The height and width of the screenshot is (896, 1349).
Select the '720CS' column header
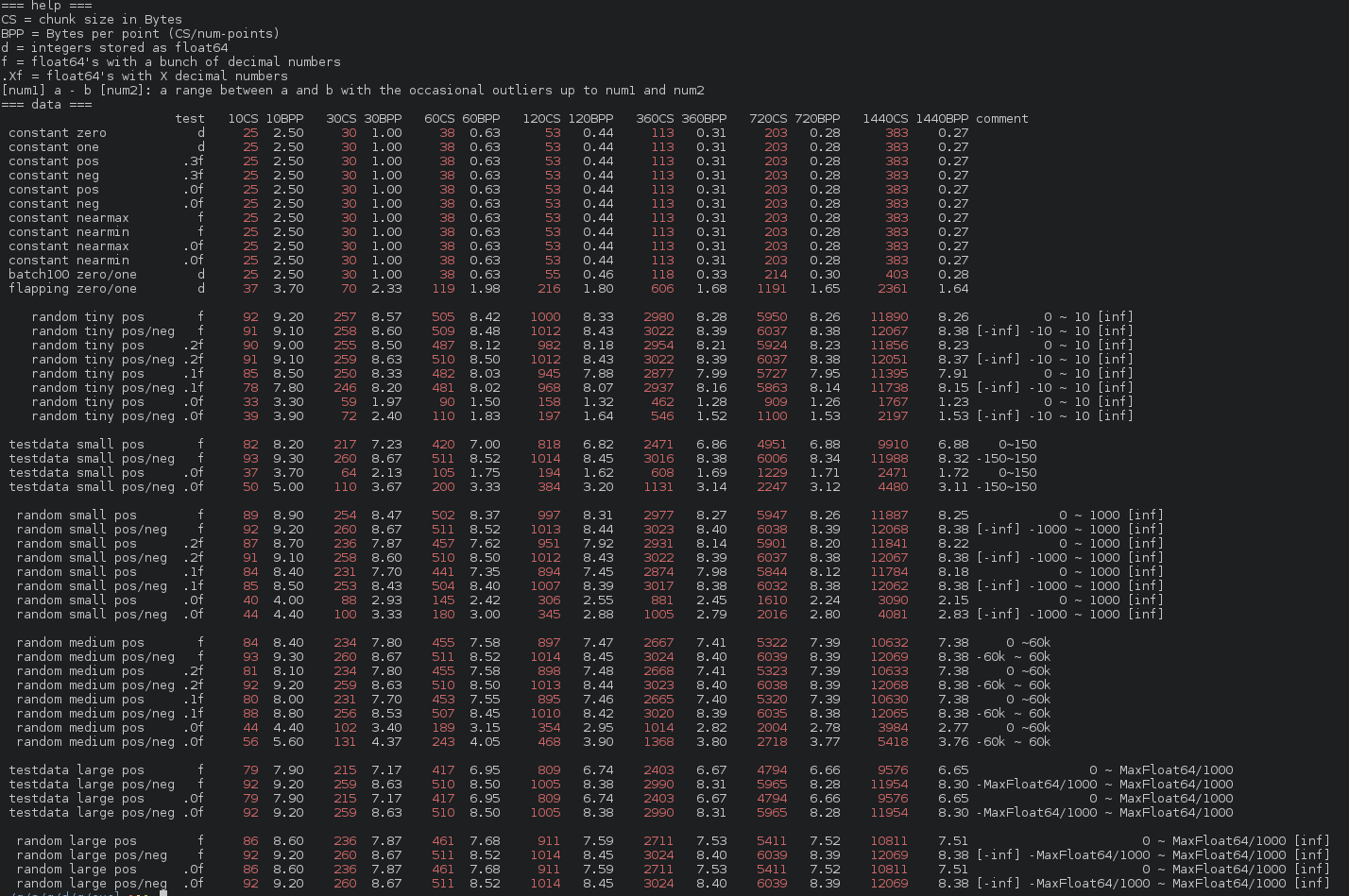tap(767, 118)
